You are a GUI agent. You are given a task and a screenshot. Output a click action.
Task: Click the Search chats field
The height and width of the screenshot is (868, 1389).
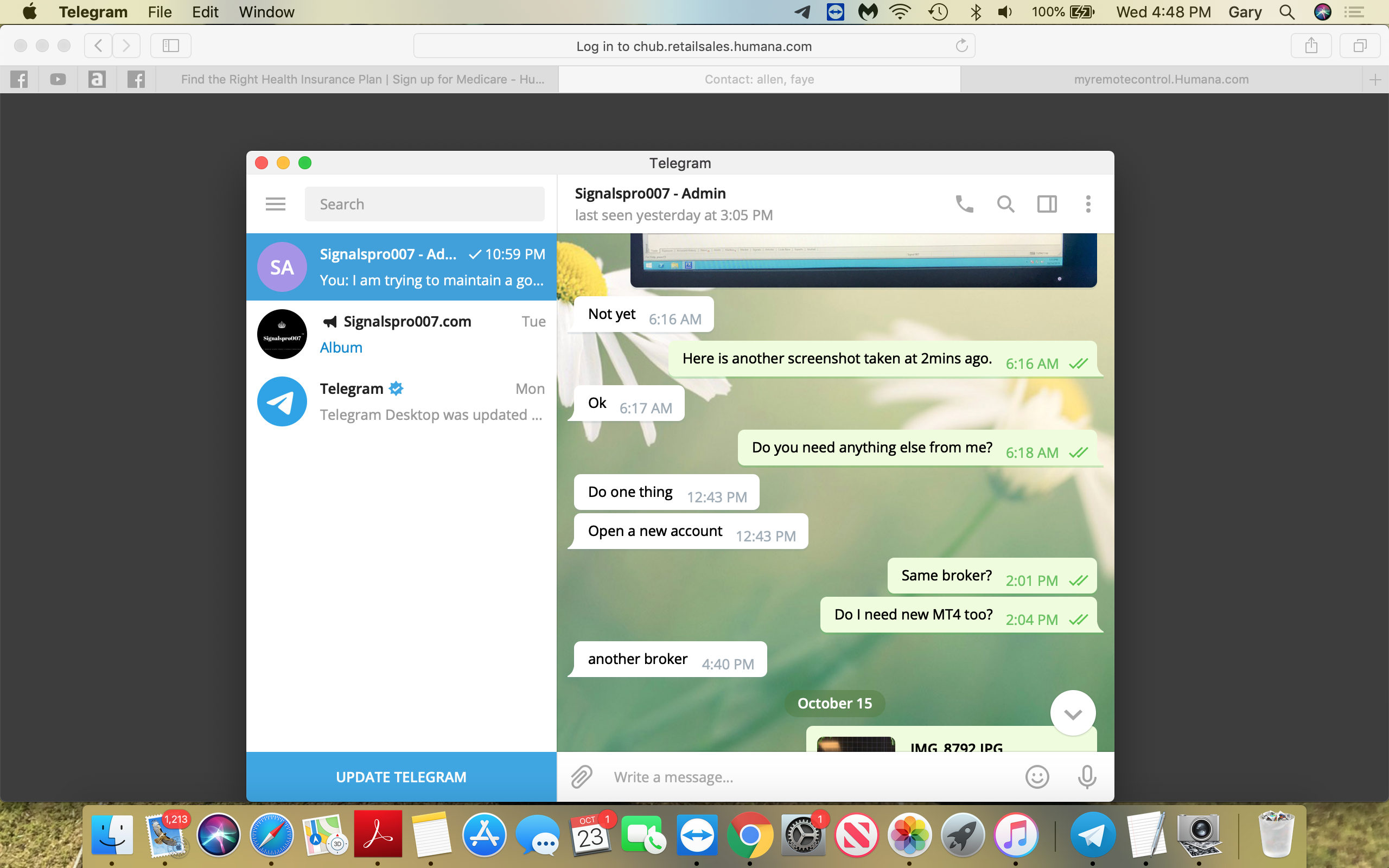[x=424, y=204]
